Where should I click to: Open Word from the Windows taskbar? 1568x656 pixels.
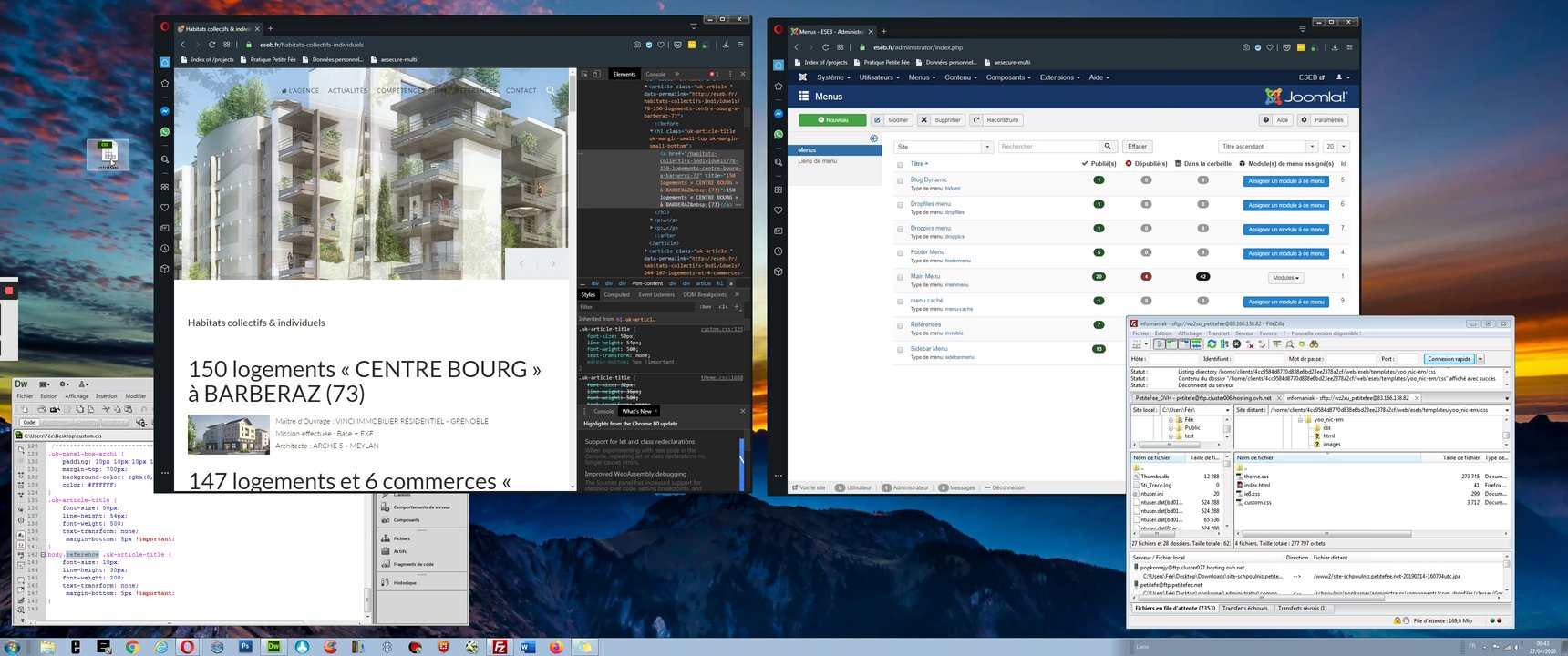pyautogui.click(x=527, y=646)
